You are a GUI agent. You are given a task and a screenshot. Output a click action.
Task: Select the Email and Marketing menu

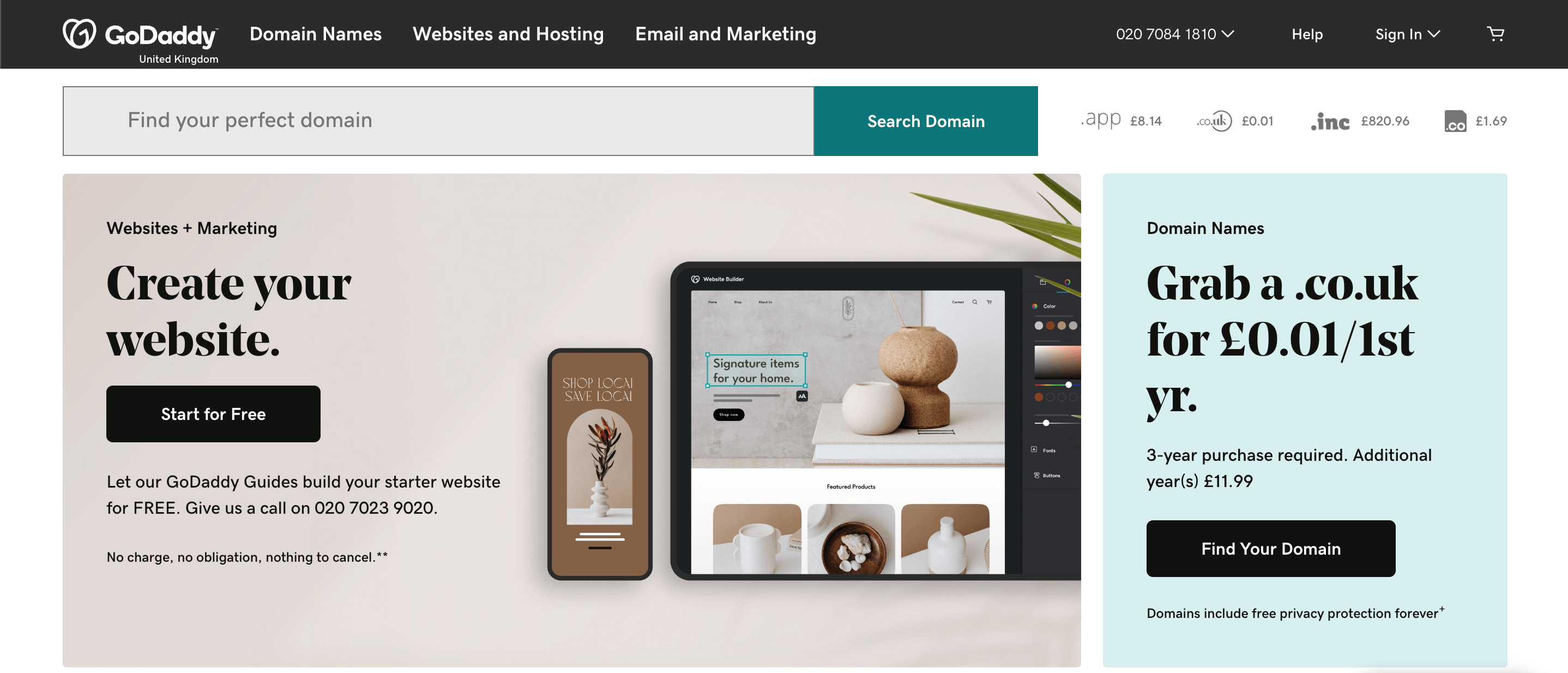click(726, 33)
